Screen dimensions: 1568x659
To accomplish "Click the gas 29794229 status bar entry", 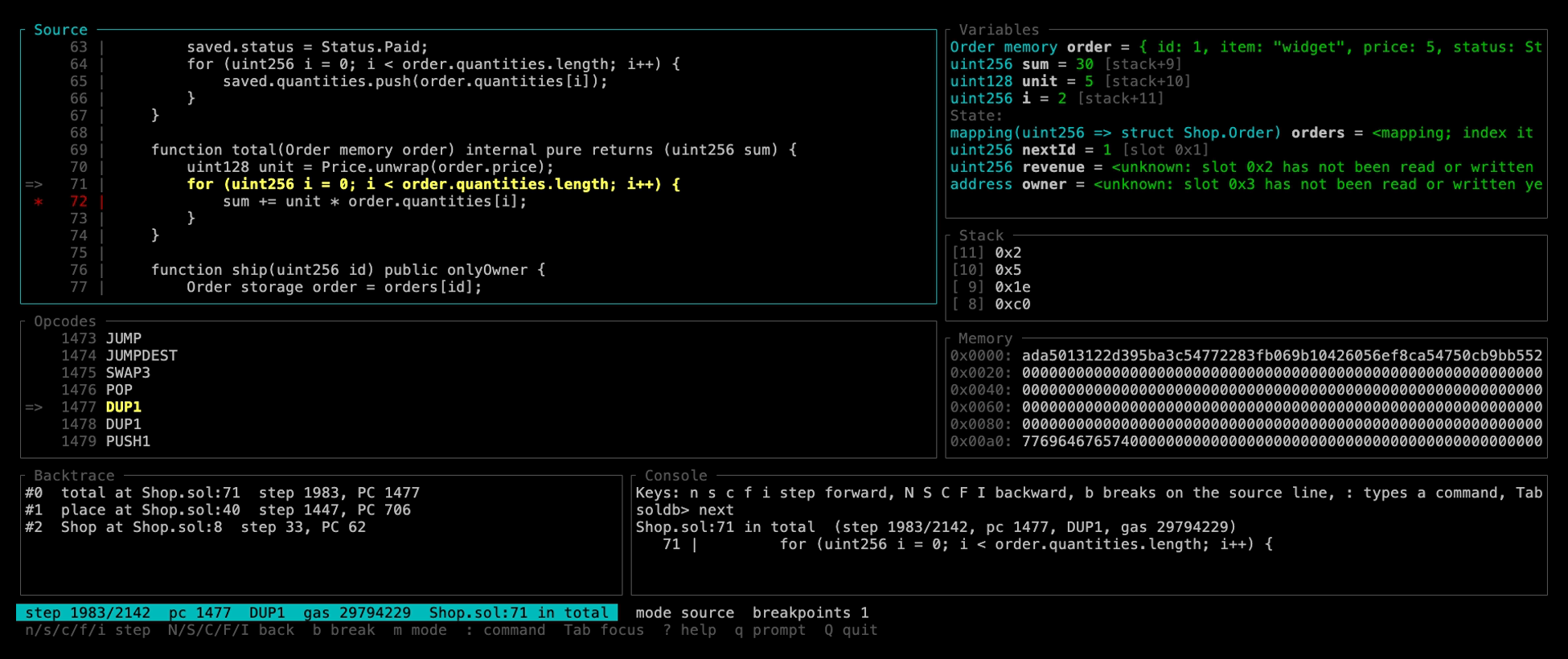I will point(357,613).
